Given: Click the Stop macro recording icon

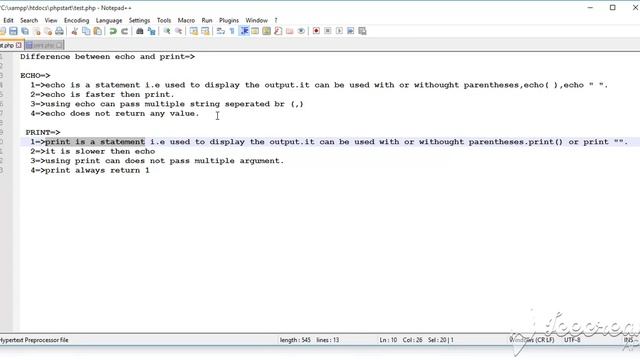Looking at the screenshot, I should (x=328, y=31).
